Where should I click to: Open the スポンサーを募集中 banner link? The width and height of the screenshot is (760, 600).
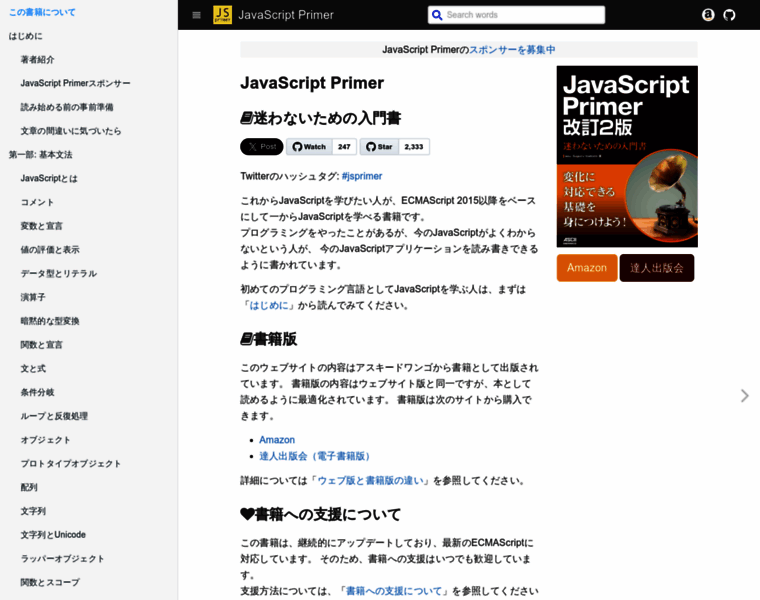click(x=512, y=50)
